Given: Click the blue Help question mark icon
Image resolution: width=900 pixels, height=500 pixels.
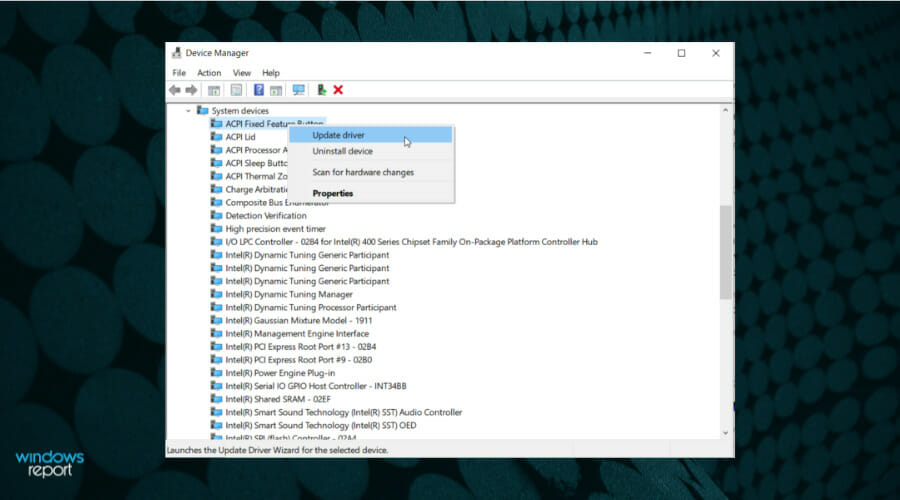Looking at the screenshot, I should click(x=259, y=90).
